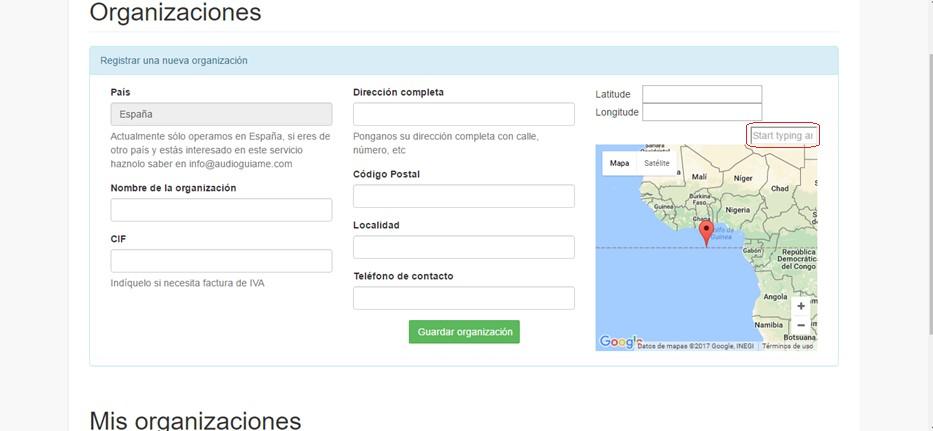Zoom in on the map with plus button
Viewport: 933px width, 431px height.
pyautogui.click(x=800, y=306)
